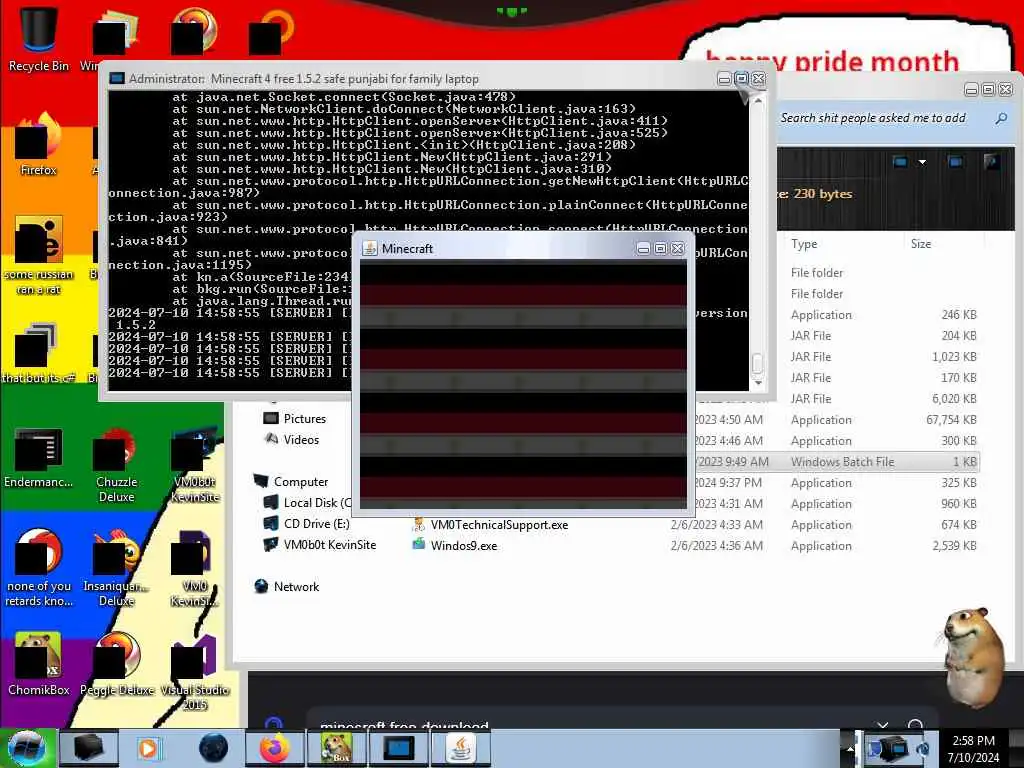Click the 67,754 KB Application row
This screenshot has width=1024, height=768.
(836, 419)
